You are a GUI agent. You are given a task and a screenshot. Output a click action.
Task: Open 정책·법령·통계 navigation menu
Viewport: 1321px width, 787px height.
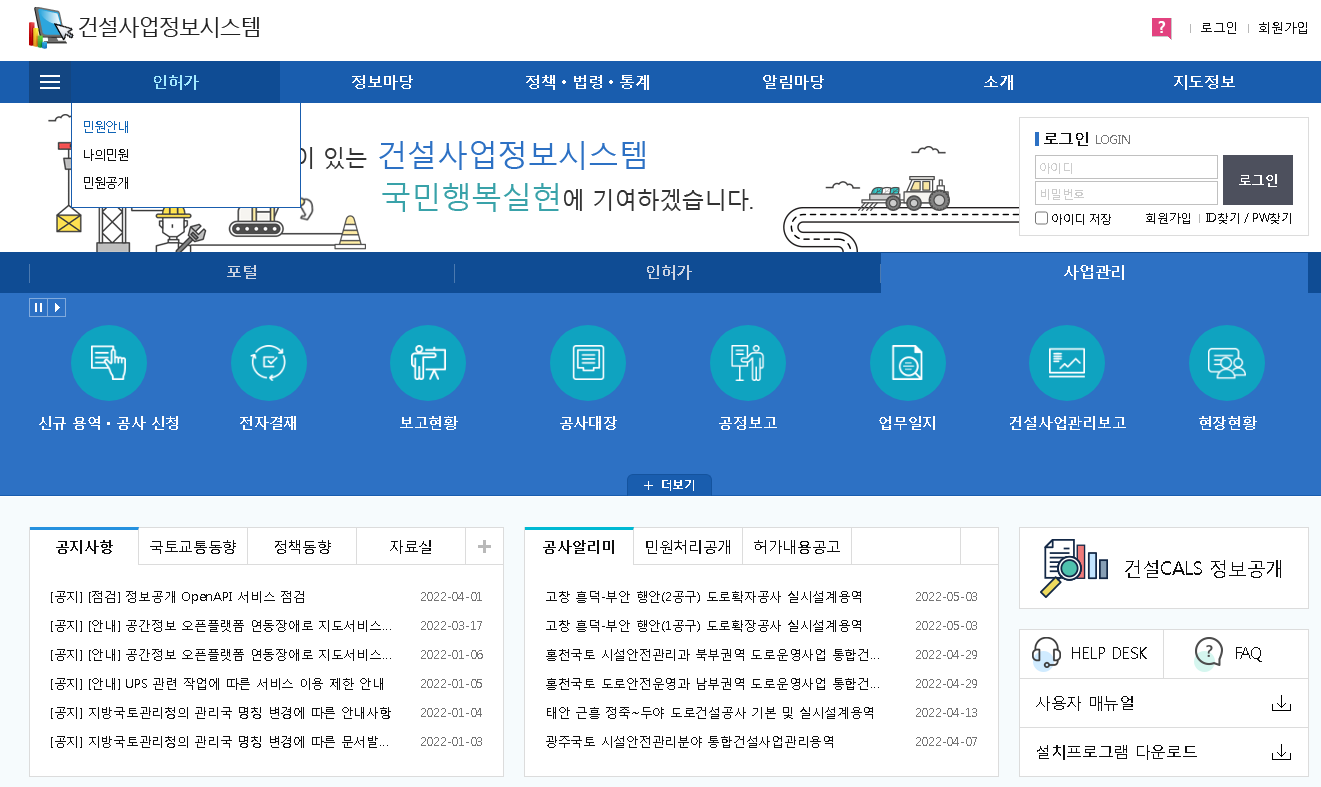587,82
